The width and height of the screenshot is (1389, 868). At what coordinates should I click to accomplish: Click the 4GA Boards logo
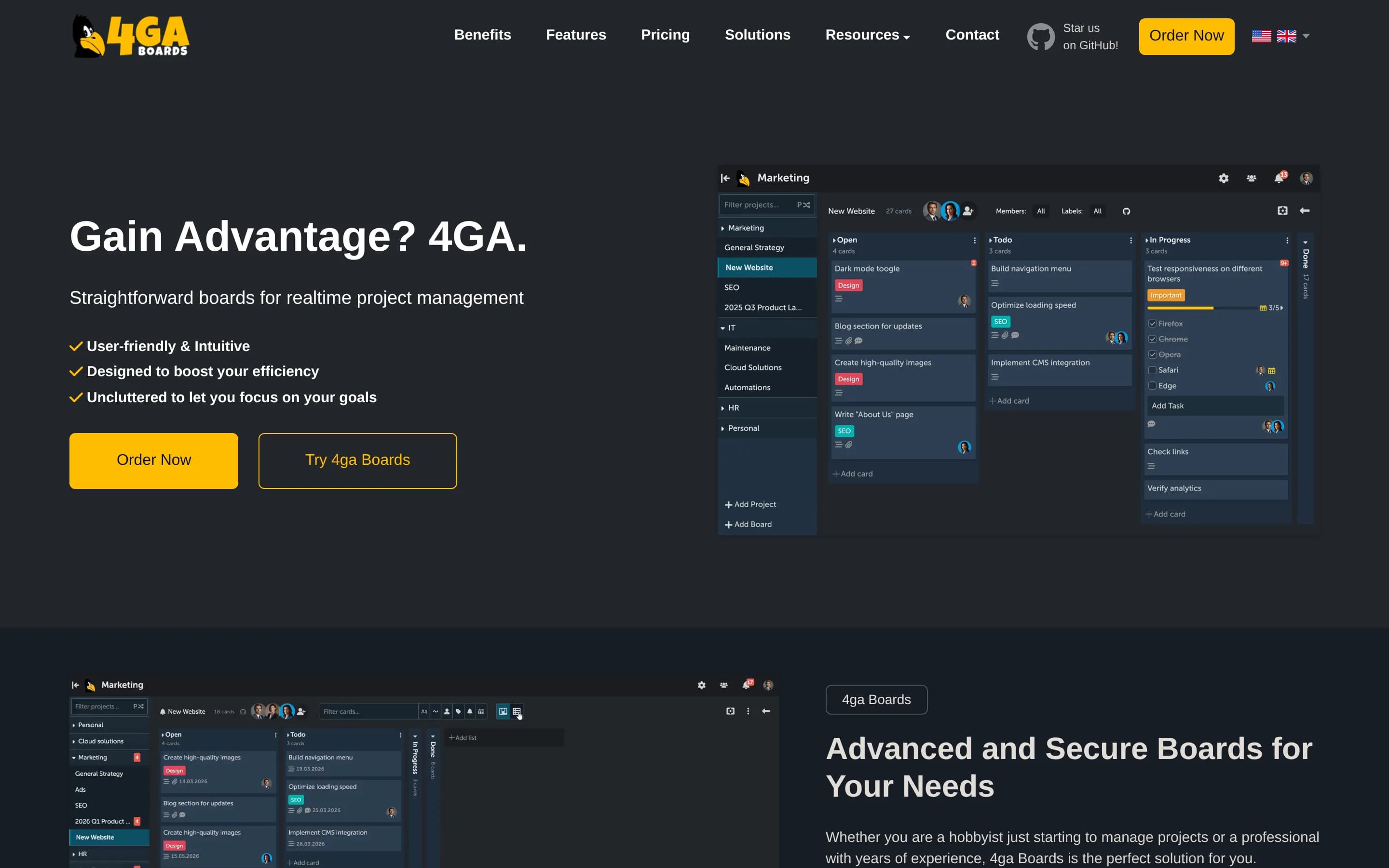pyautogui.click(x=131, y=36)
